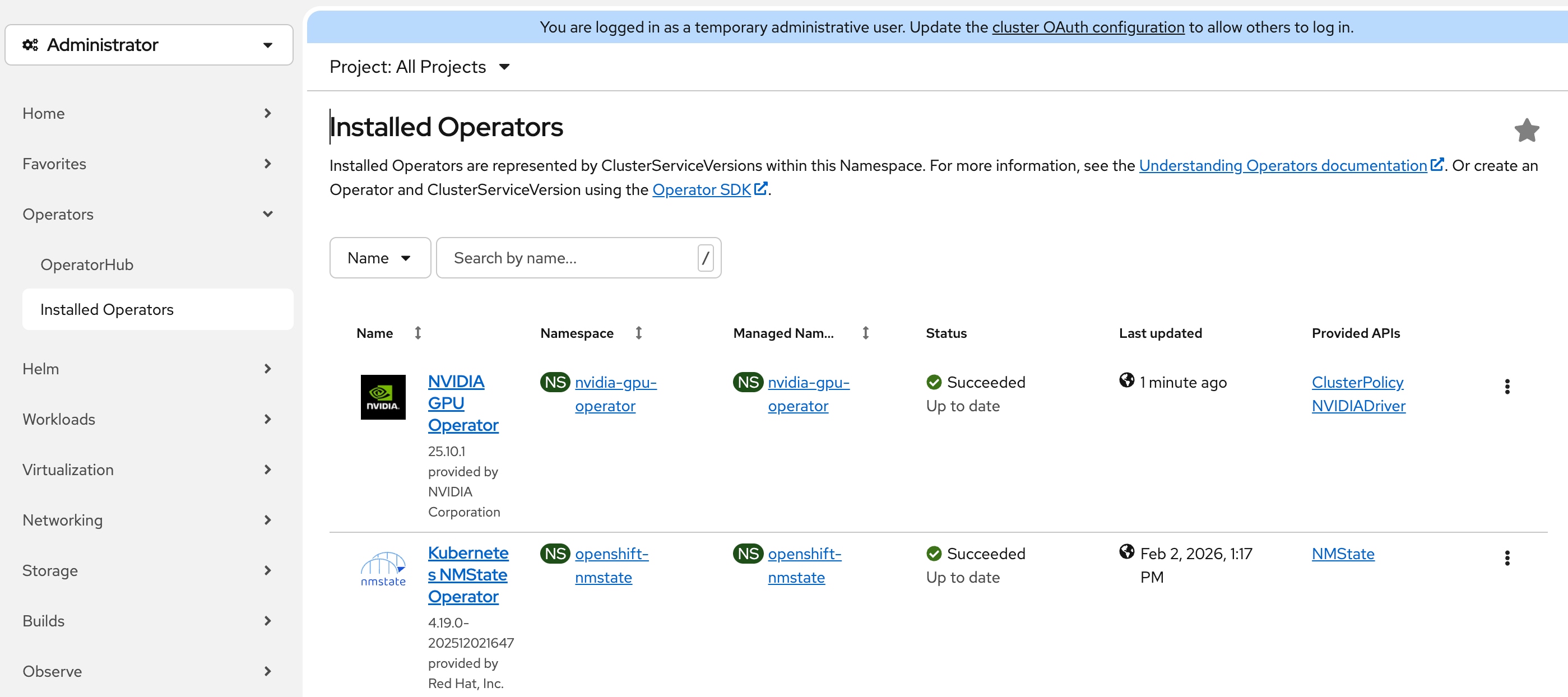
Task: Click version text 25.10.1 under NVIDIA GPU Operator
Action: tap(446, 451)
